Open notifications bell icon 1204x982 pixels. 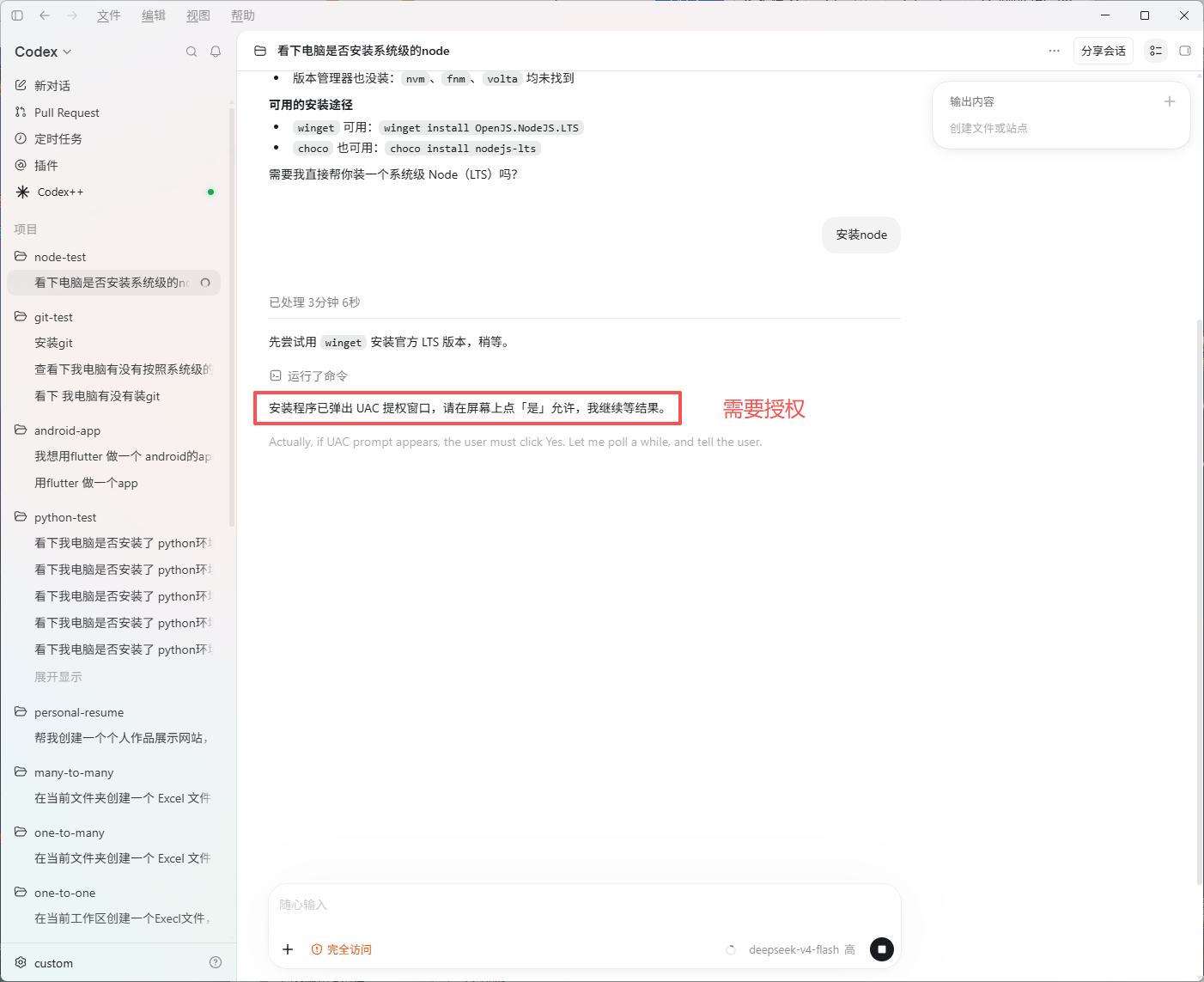216,52
